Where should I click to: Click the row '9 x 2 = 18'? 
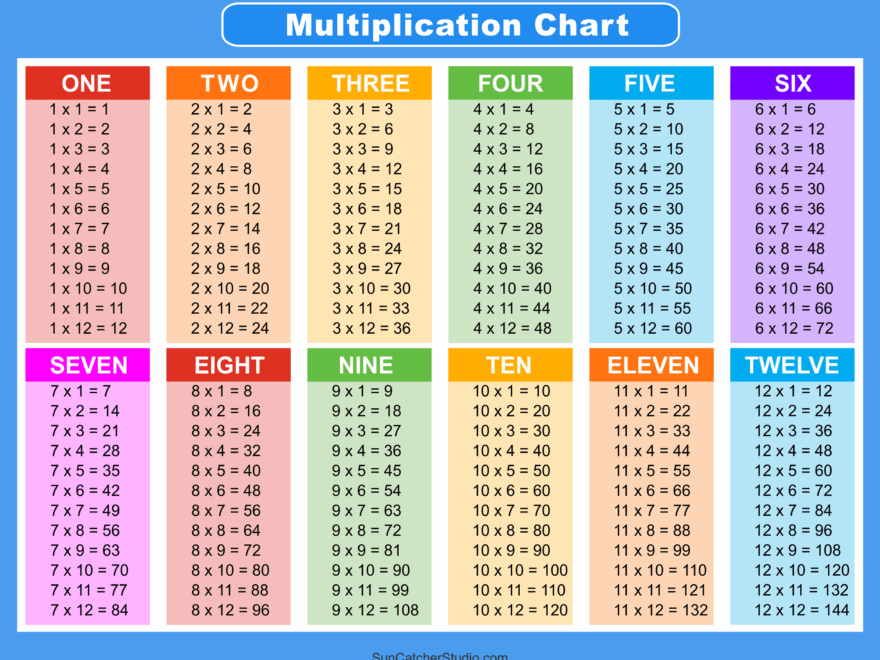pyautogui.click(x=366, y=411)
